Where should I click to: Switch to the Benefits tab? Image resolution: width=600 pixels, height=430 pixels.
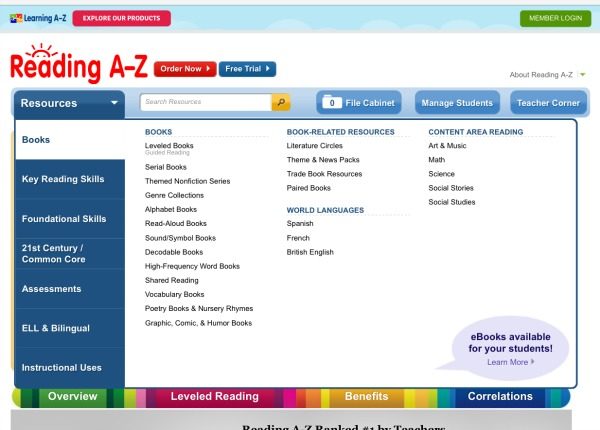(x=367, y=396)
